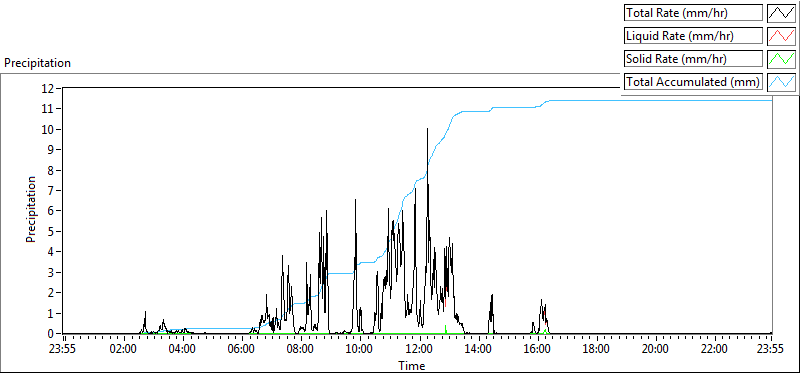This screenshot has width=800, height=373.
Task: Click the Precipitation chart title
Action: (37, 63)
